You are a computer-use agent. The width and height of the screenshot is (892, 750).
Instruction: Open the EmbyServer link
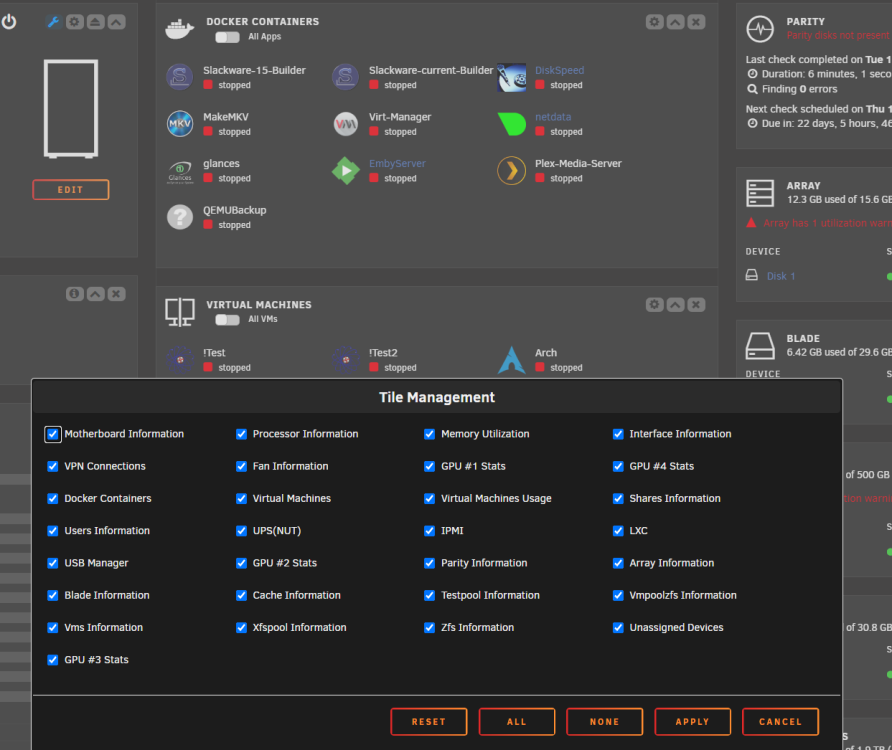(397, 163)
